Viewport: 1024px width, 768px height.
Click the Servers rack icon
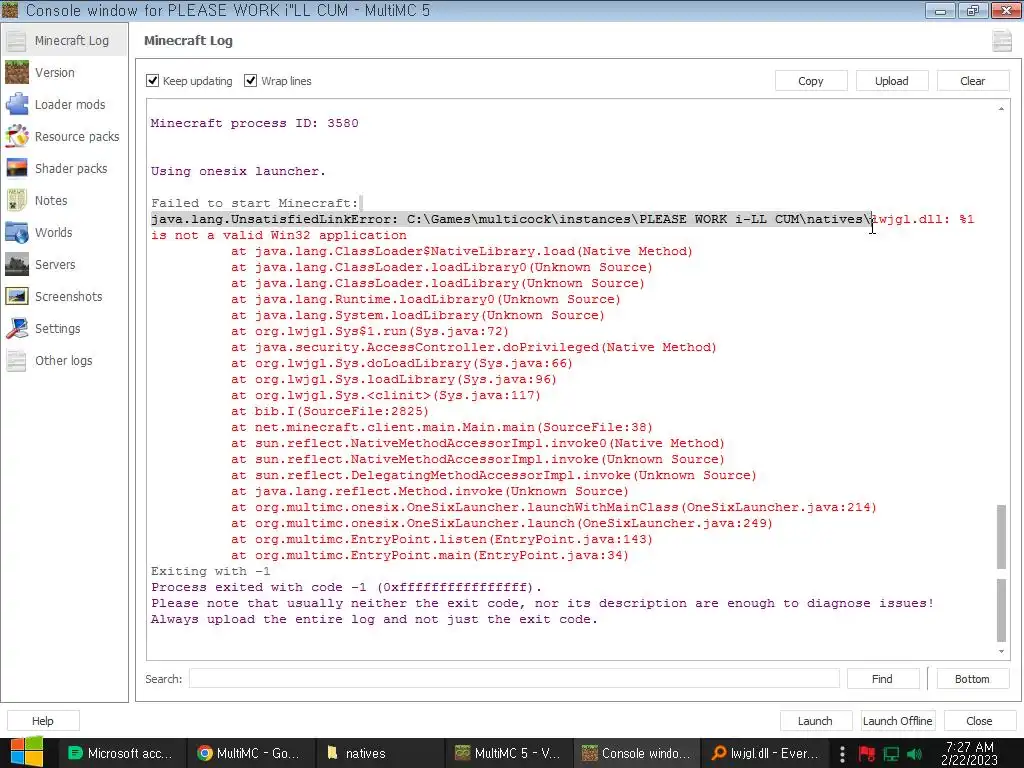tap(16, 264)
